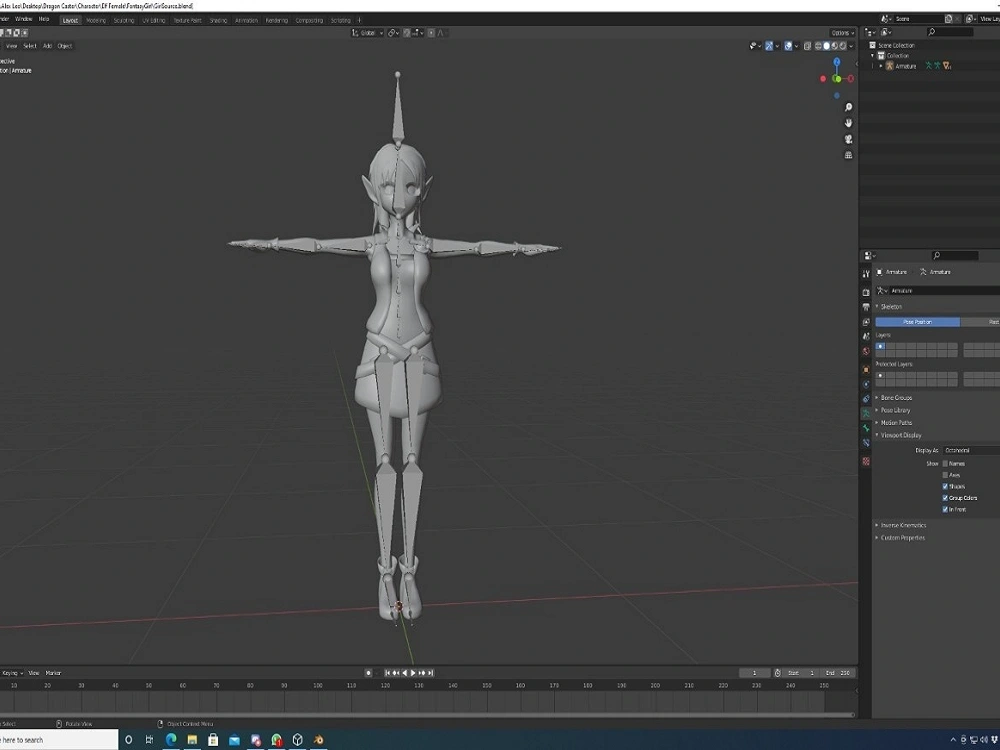Open the Armature Object Data properties tab
The image size is (1000, 750).
[866, 413]
